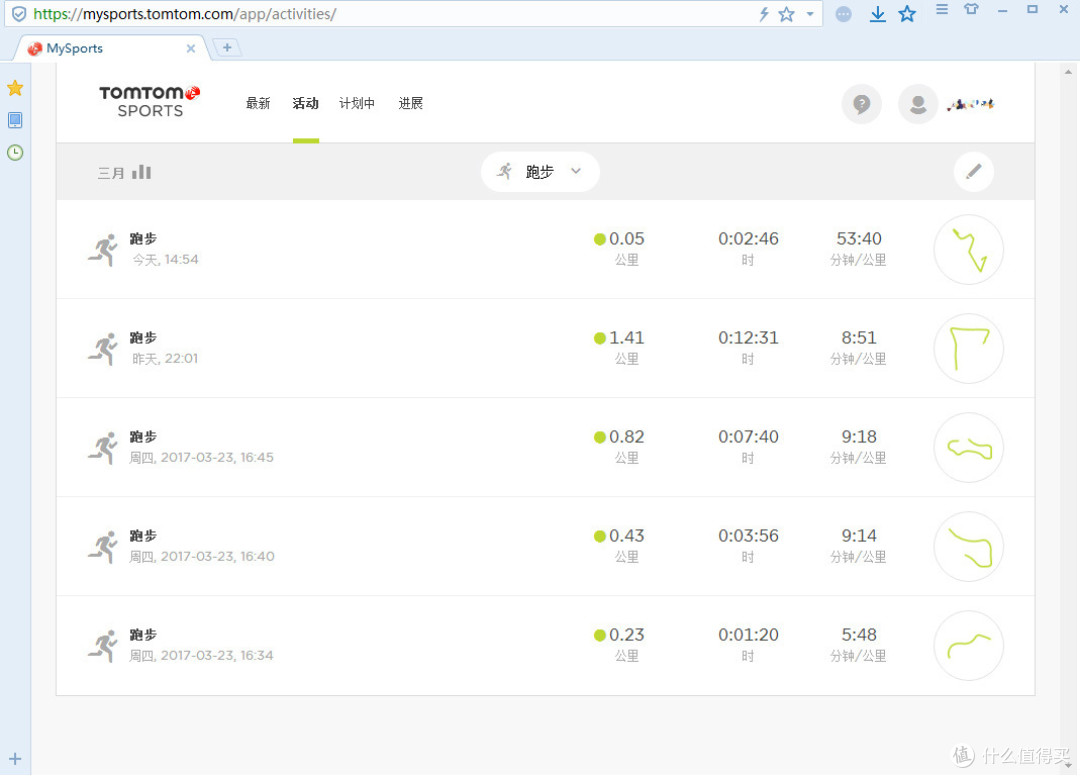Open the blue tablet icon in the sidebar

click(14, 120)
